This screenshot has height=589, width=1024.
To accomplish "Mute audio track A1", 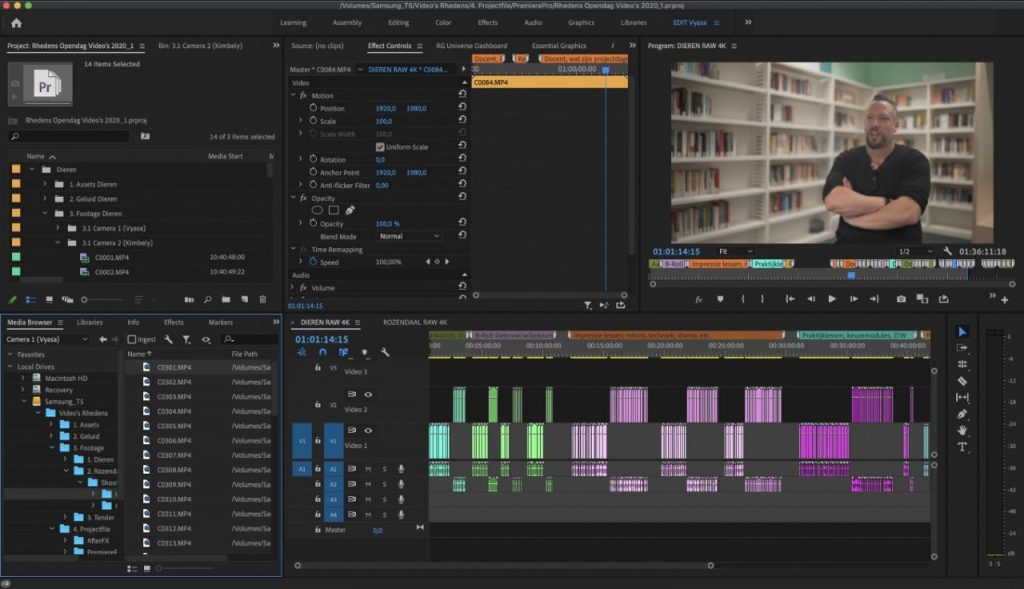I will click(x=367, y=468).
